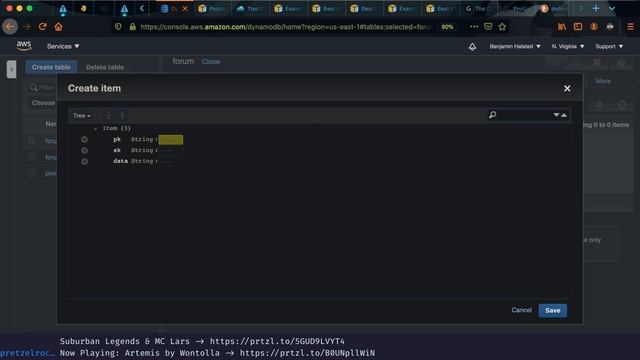Image resolution: width=640 pixels, height=360 pixels.
Task: Click the address bar URL
Action: [285, 27]
